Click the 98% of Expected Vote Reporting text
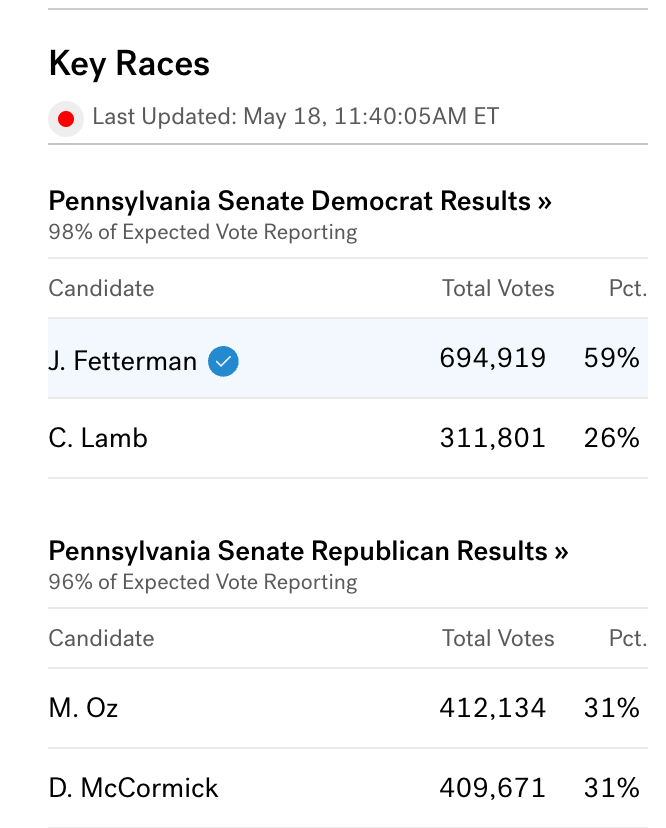The width and height of the screenshot is (666, 828). (x=203, y=232)
